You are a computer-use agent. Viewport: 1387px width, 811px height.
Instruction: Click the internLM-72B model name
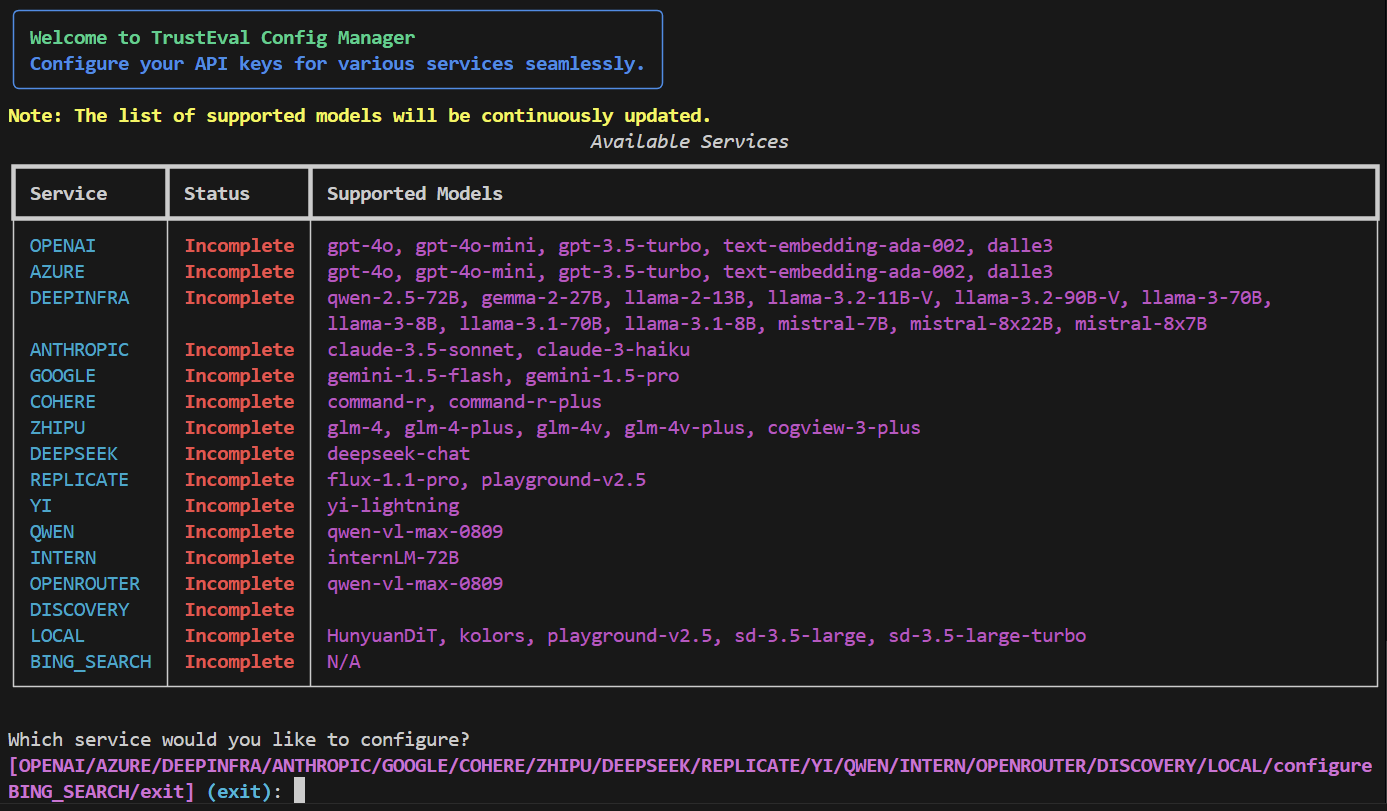(393, 558)
